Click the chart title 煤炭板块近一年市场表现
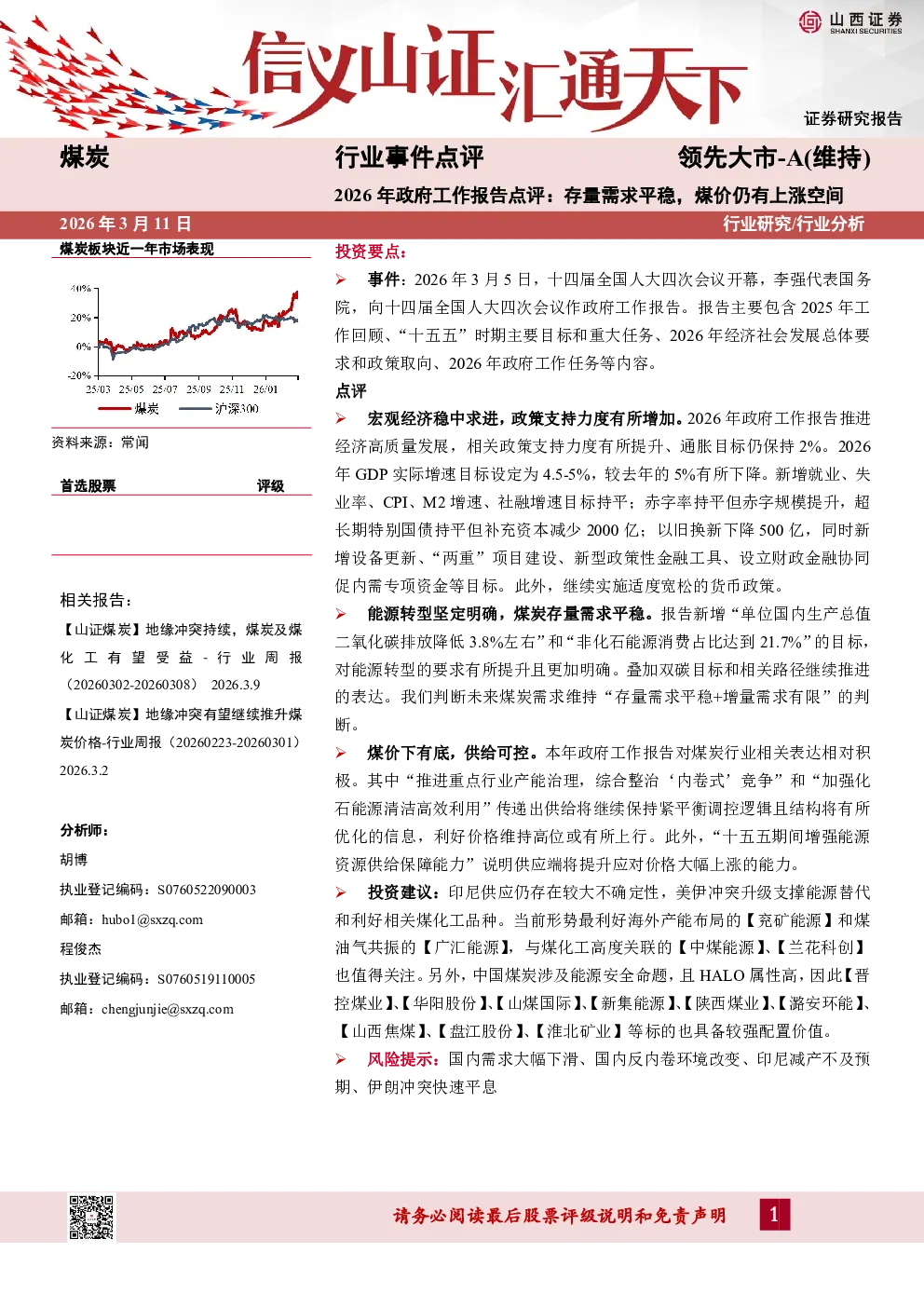924x1307 pixels. pyautogui.click(x=137, y=249)
